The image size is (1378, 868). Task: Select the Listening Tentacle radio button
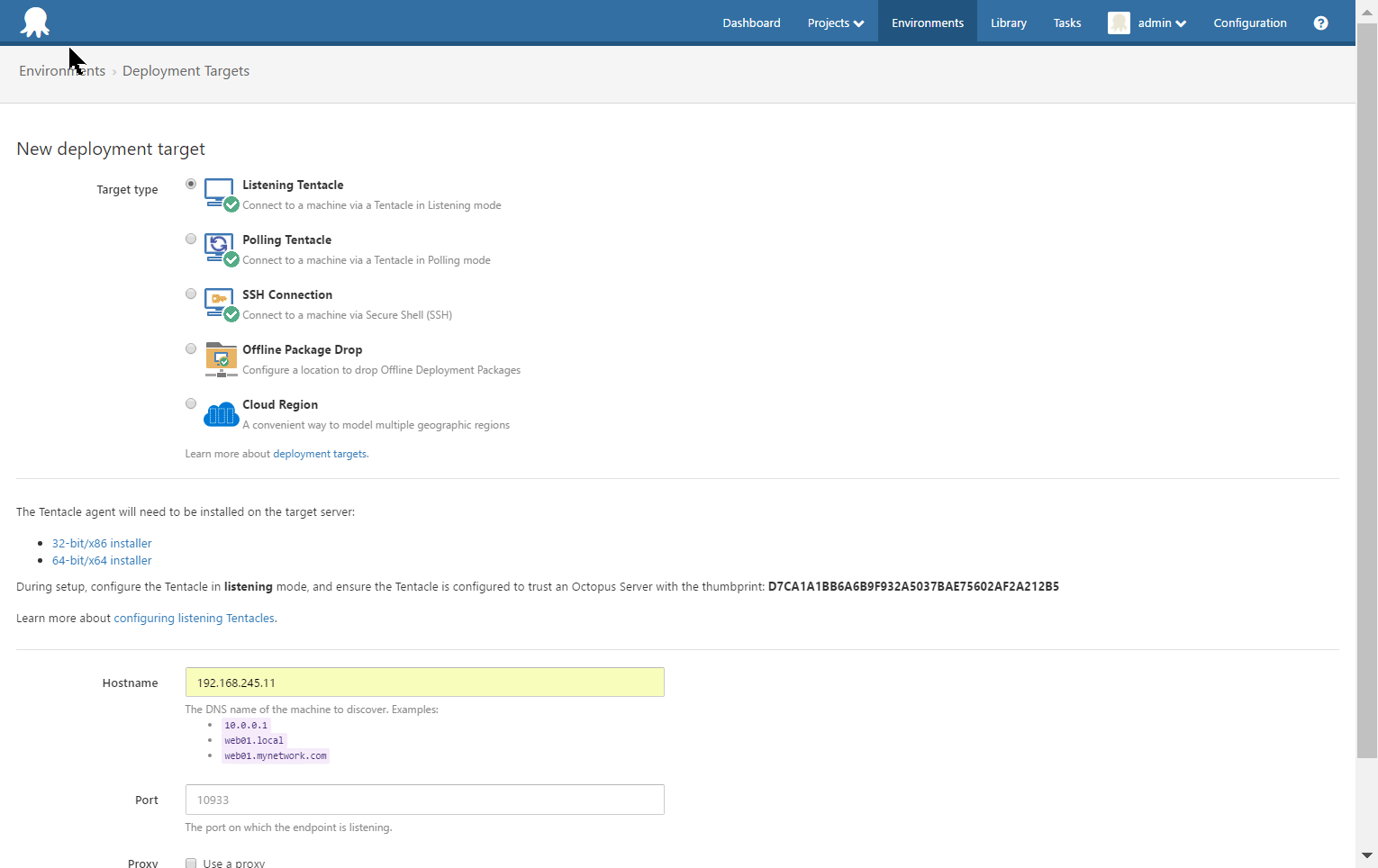tap(191, 184)
